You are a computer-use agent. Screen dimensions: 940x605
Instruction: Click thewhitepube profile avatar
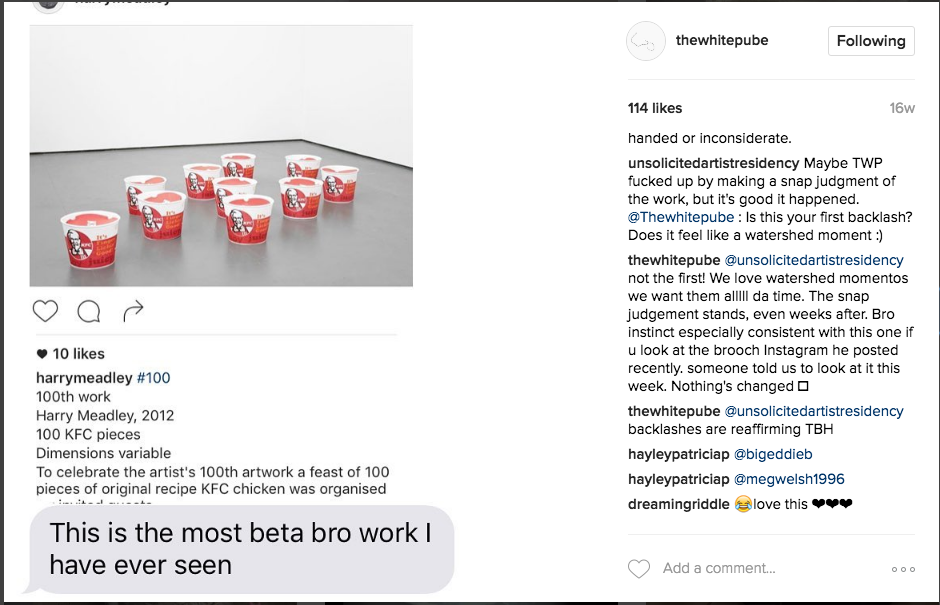pyautogui.click(x=645, y=41)
